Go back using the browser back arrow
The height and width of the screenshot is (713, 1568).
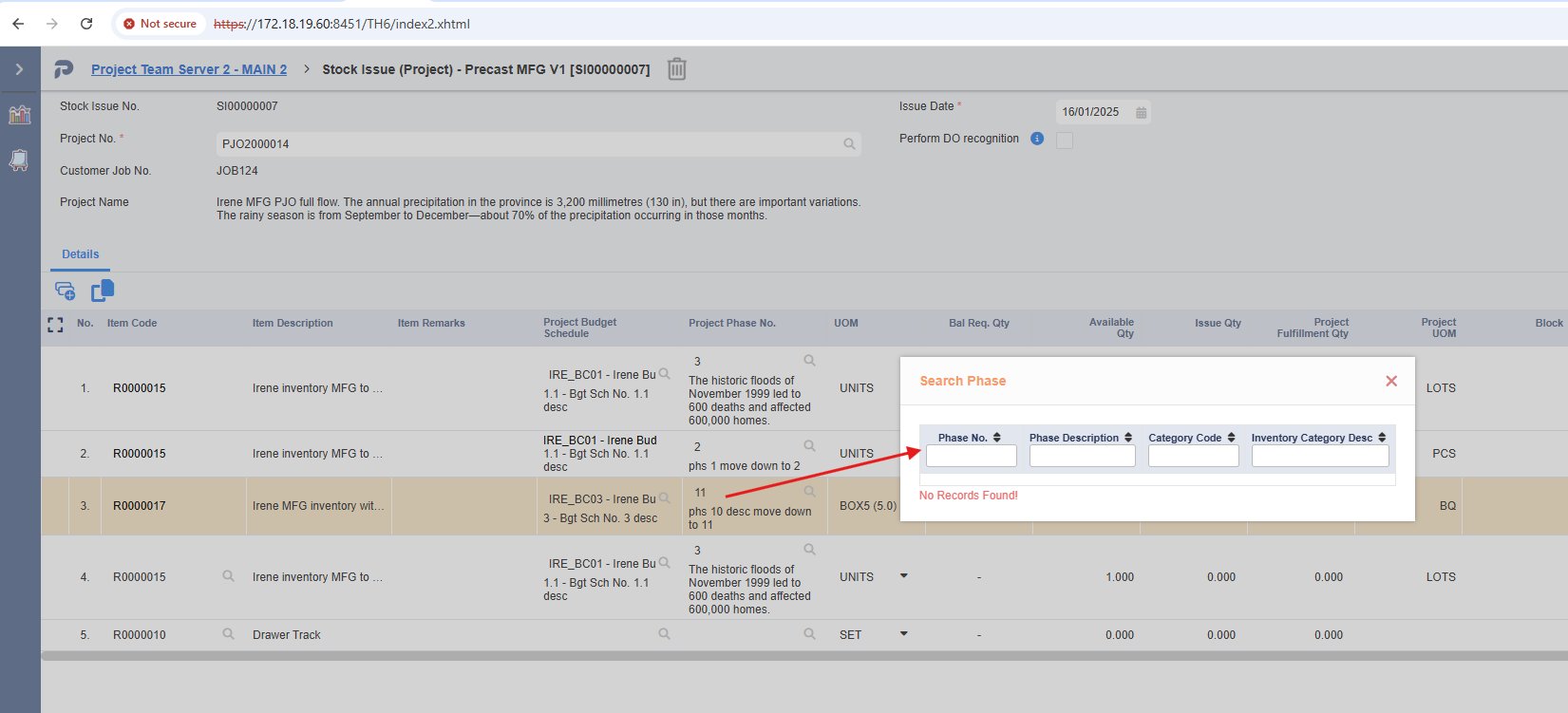(x=18, y=24)
